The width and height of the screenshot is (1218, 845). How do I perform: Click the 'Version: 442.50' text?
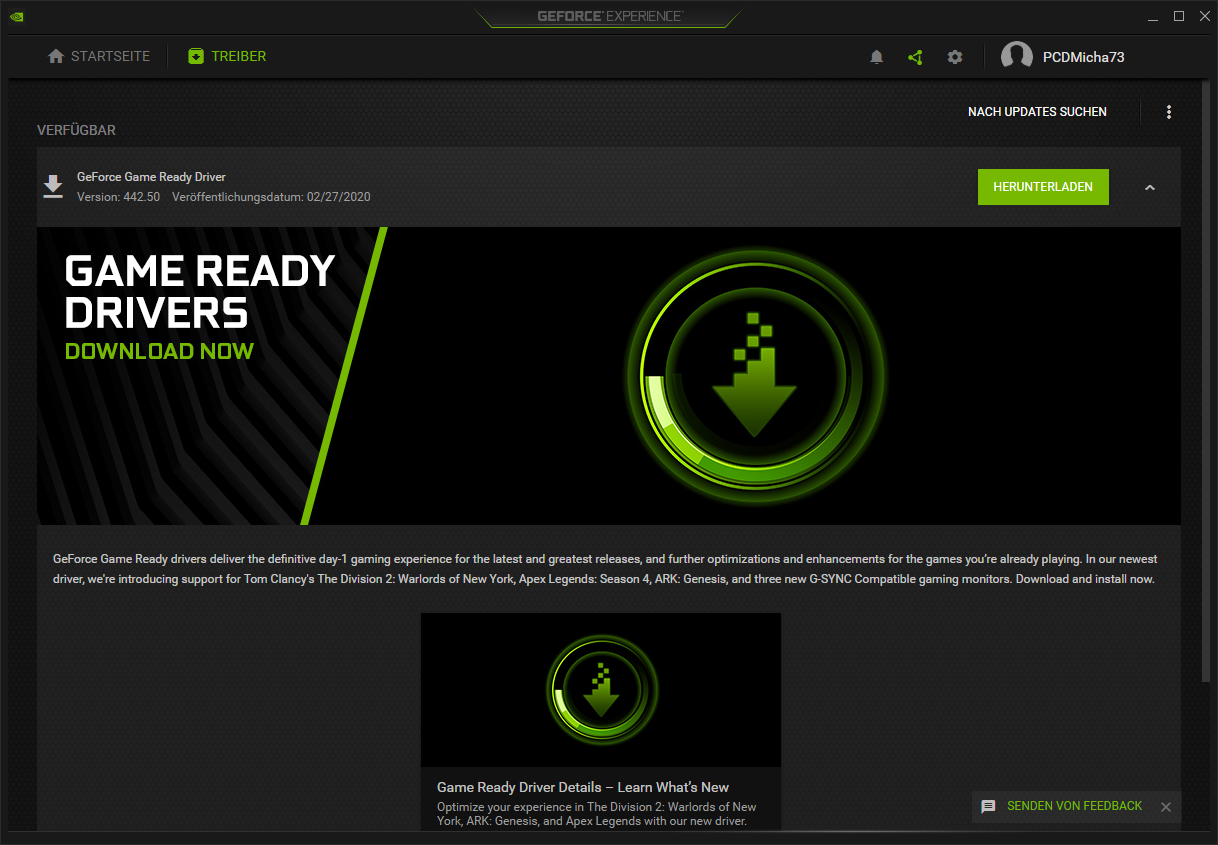118,197
